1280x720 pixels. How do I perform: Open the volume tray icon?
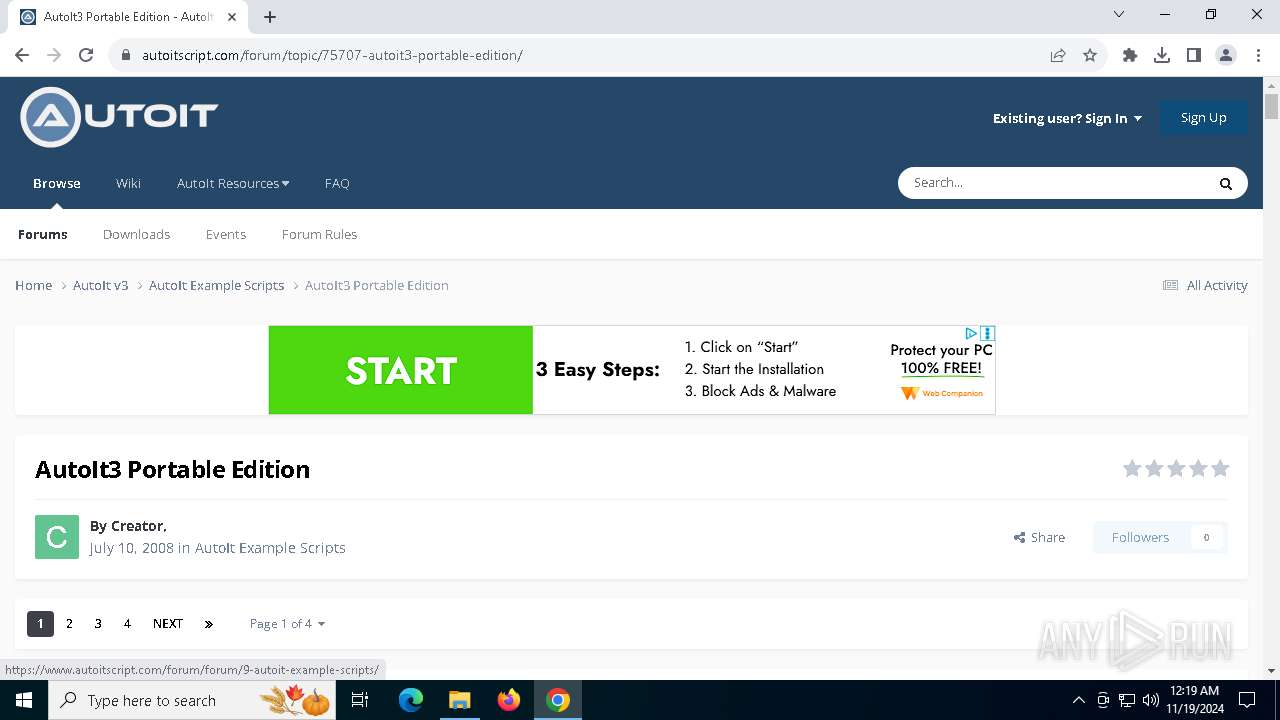point(1150,700)
